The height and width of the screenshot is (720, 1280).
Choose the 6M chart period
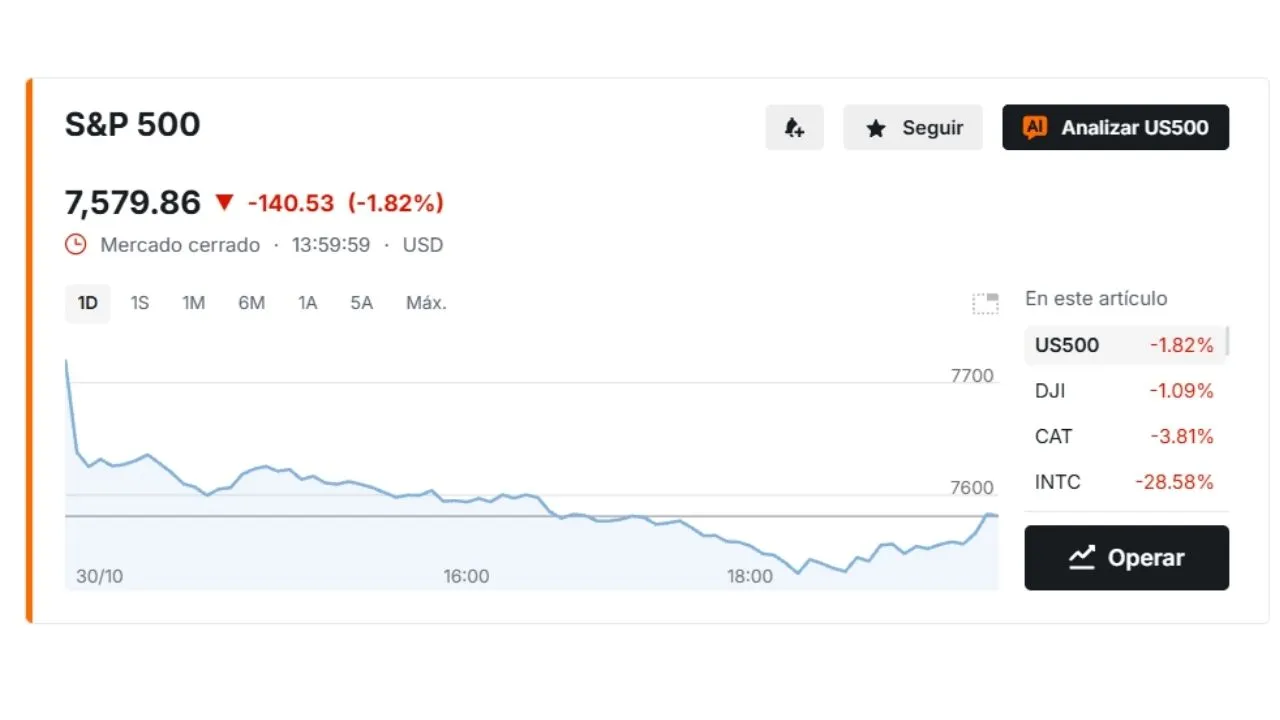[251, 303]
